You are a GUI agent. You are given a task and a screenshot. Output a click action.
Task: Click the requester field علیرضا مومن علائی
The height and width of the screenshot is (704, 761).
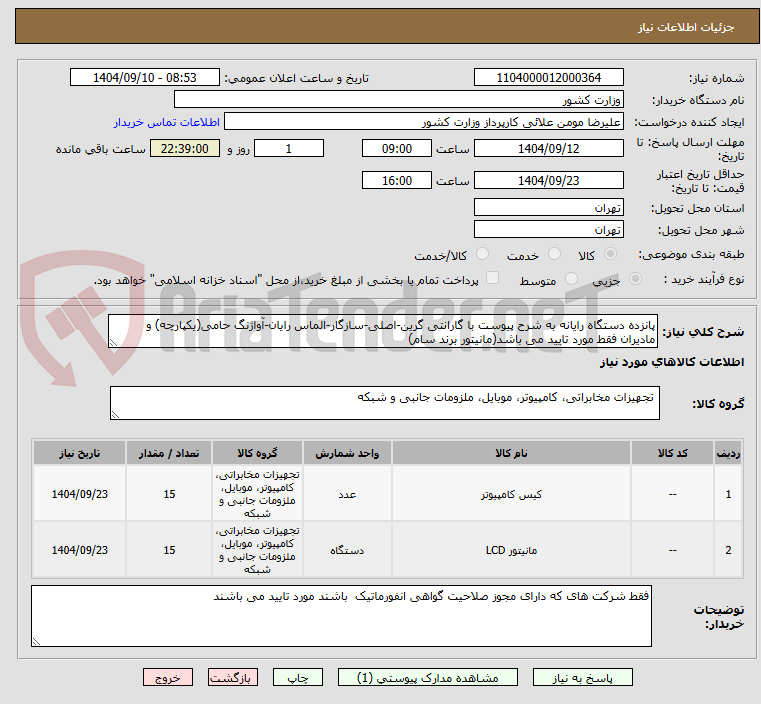point(424,122)
